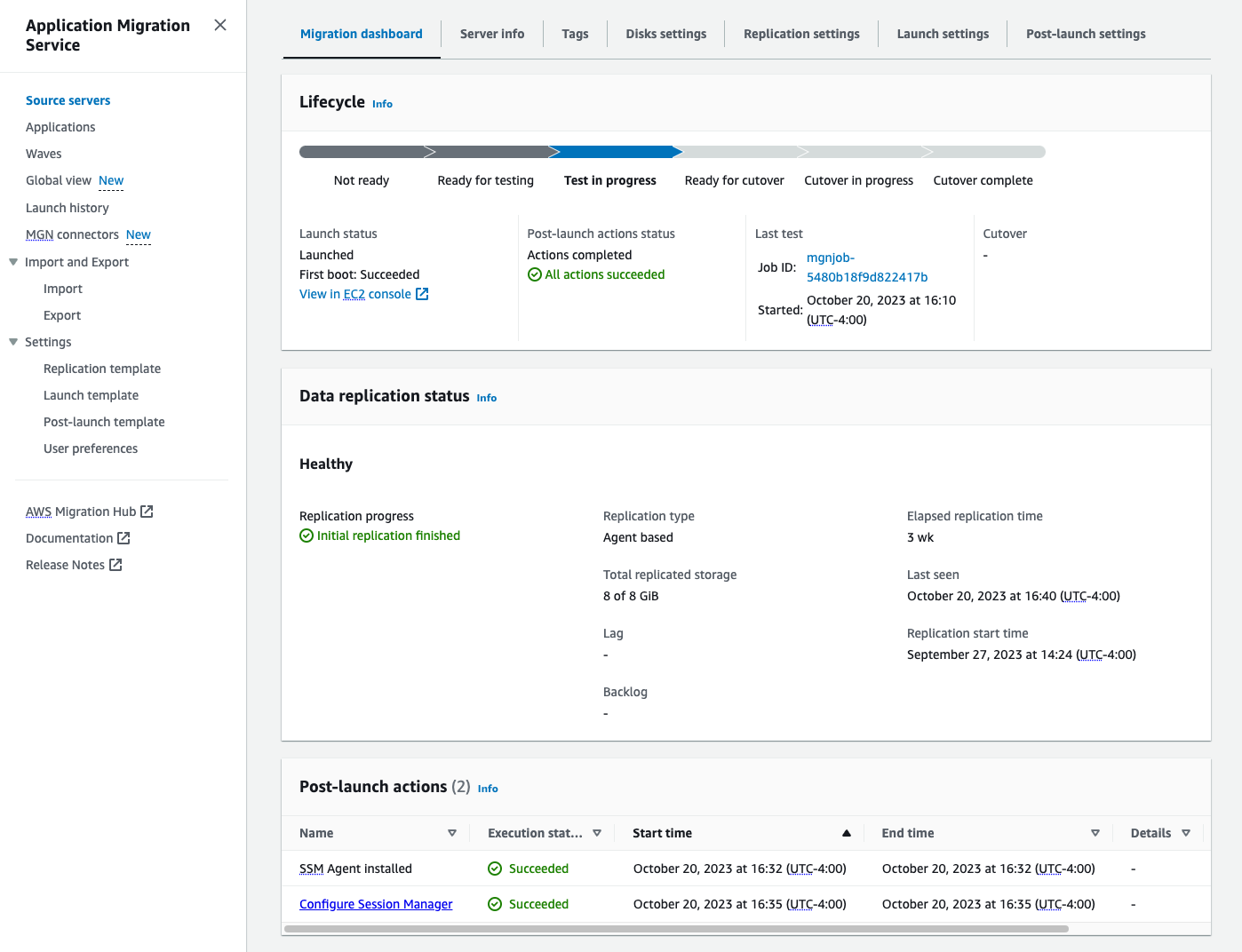This screenshot has width=1242, height=952.
Task: Click the Test in progress lifecycle bar segment
Action: point(615,152)
